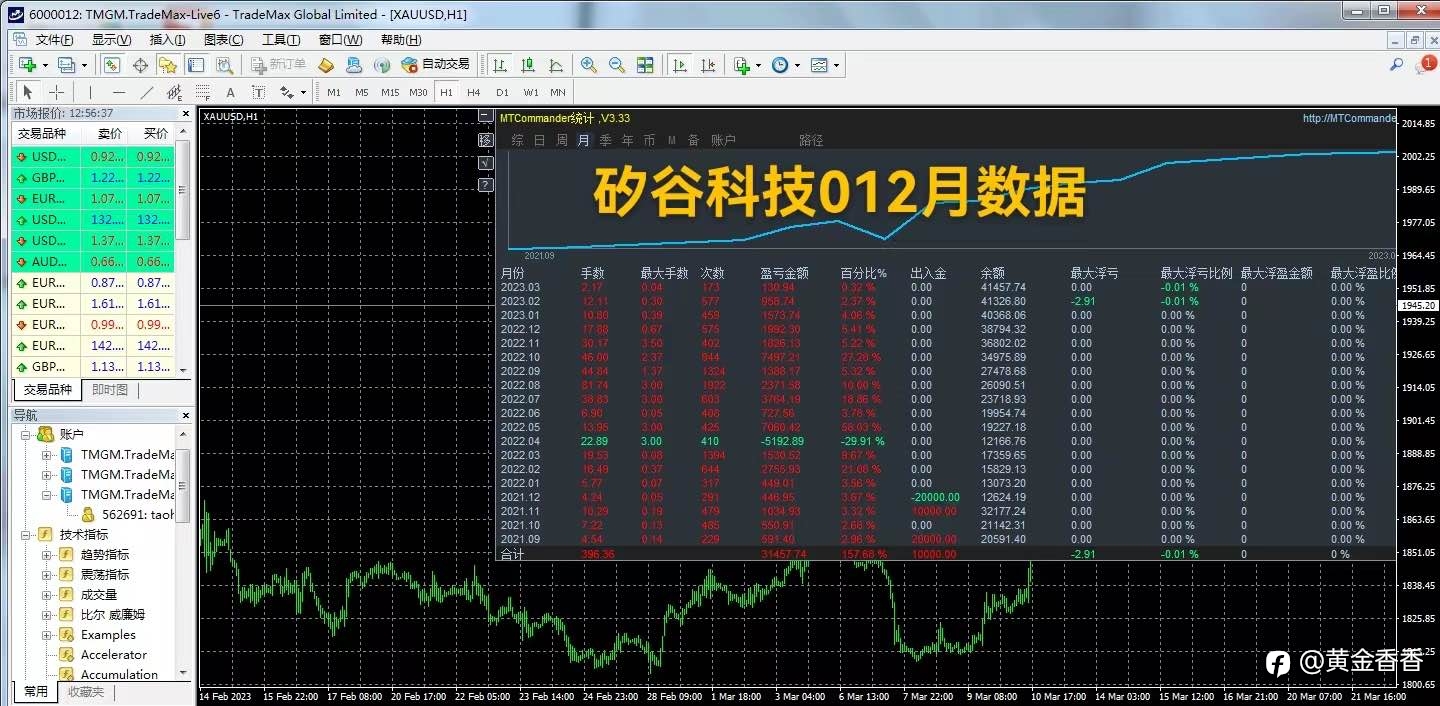Open the 工具 menu
Viewport: 1440px width, 706px height.
point(281,40)
